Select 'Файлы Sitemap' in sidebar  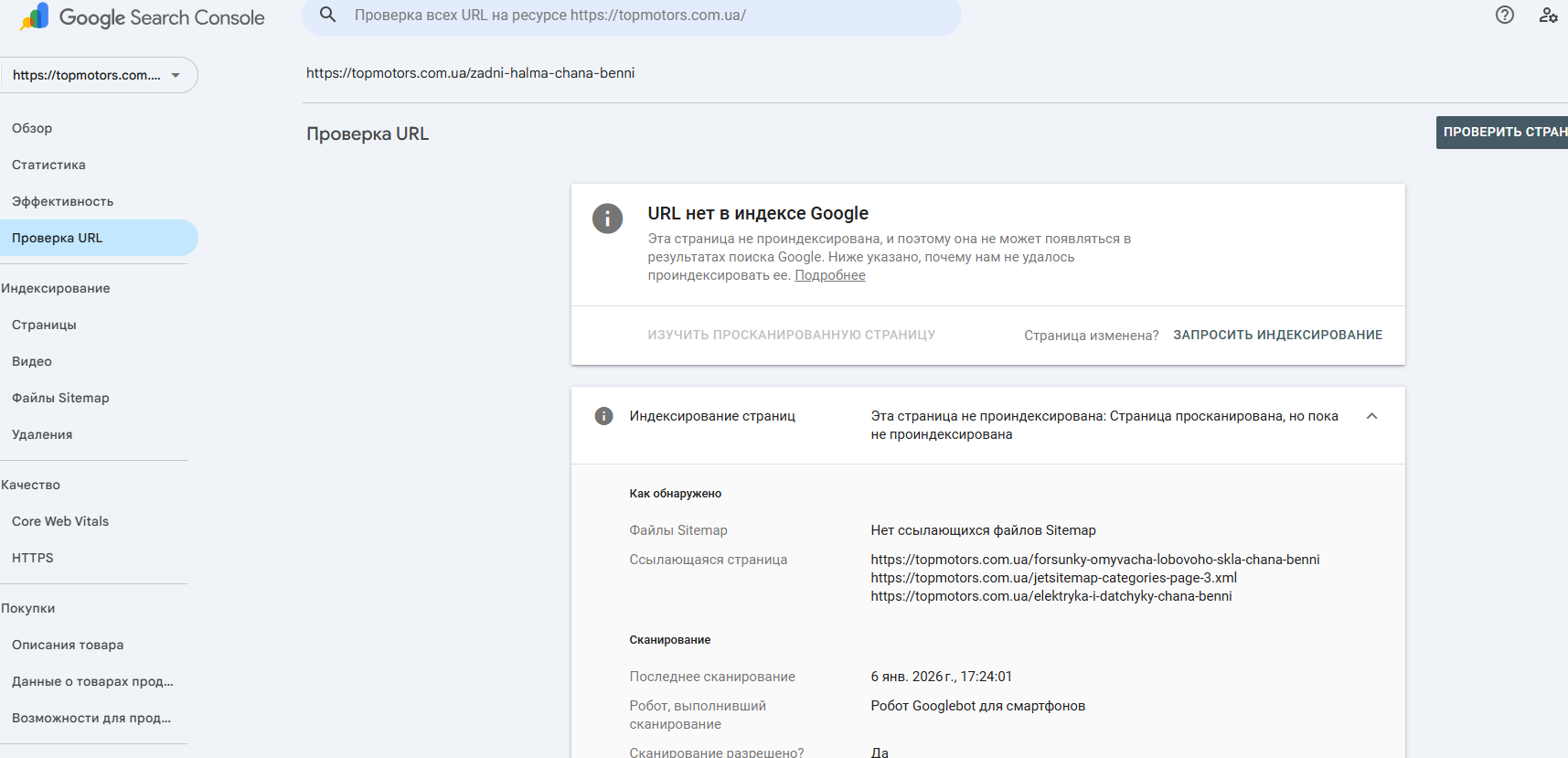(x=60, y=398)
